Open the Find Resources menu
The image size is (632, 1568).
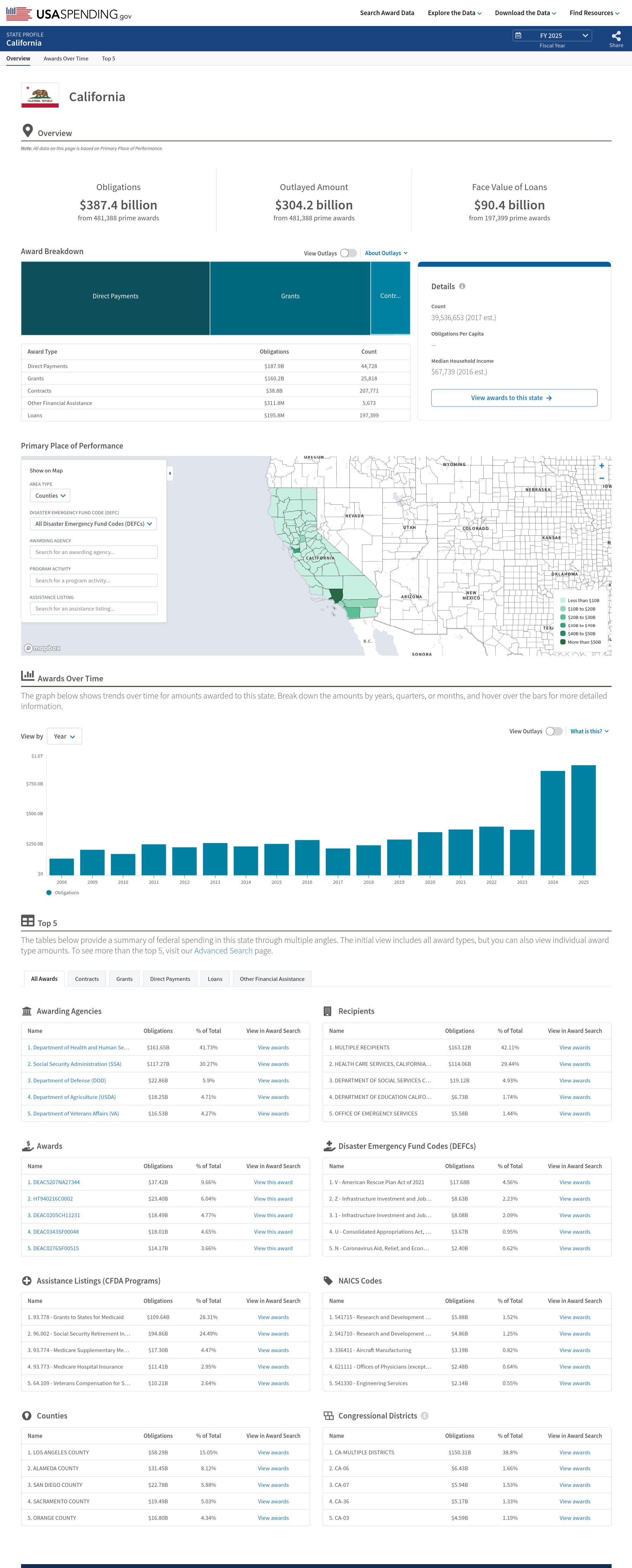coord(594,13)
